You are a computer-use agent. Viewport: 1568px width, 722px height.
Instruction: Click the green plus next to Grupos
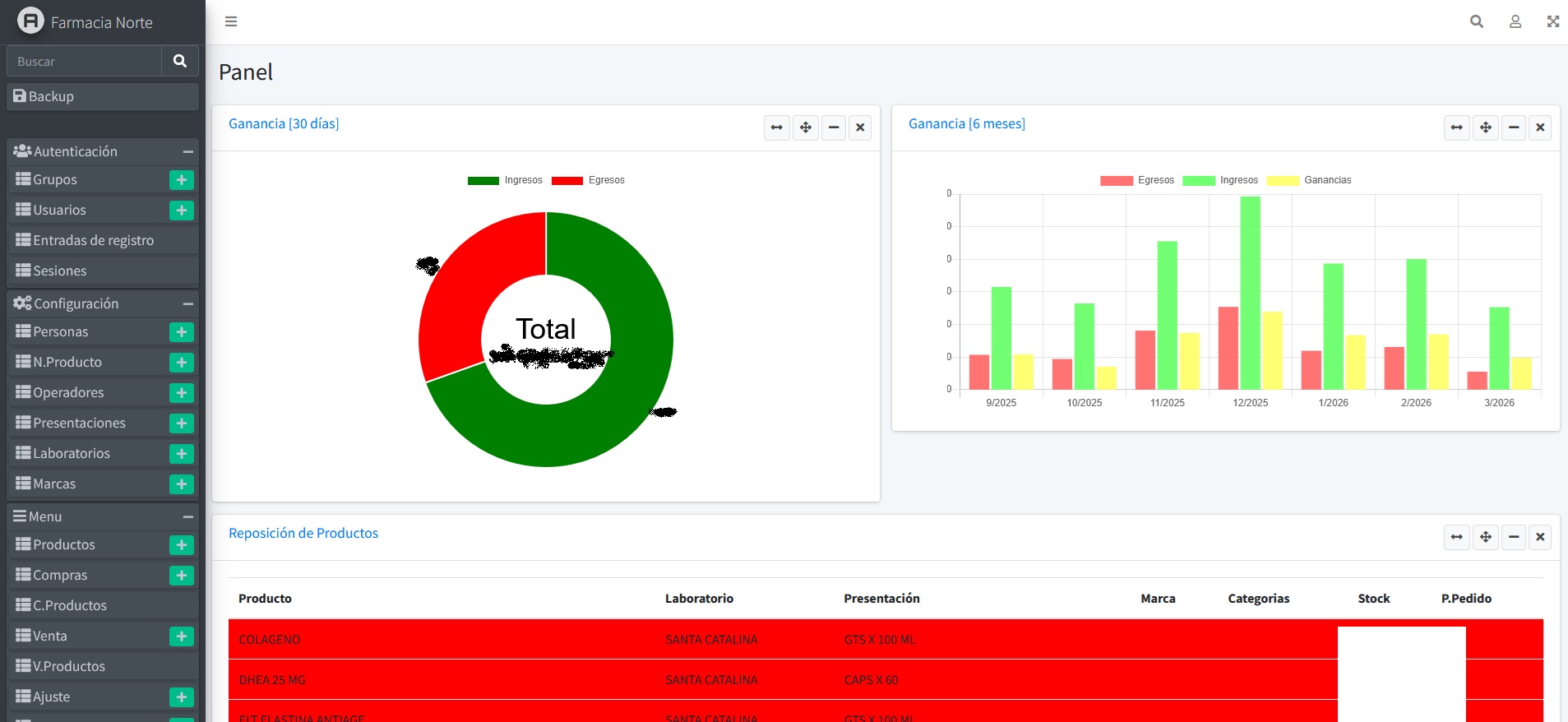click(181, 180)
